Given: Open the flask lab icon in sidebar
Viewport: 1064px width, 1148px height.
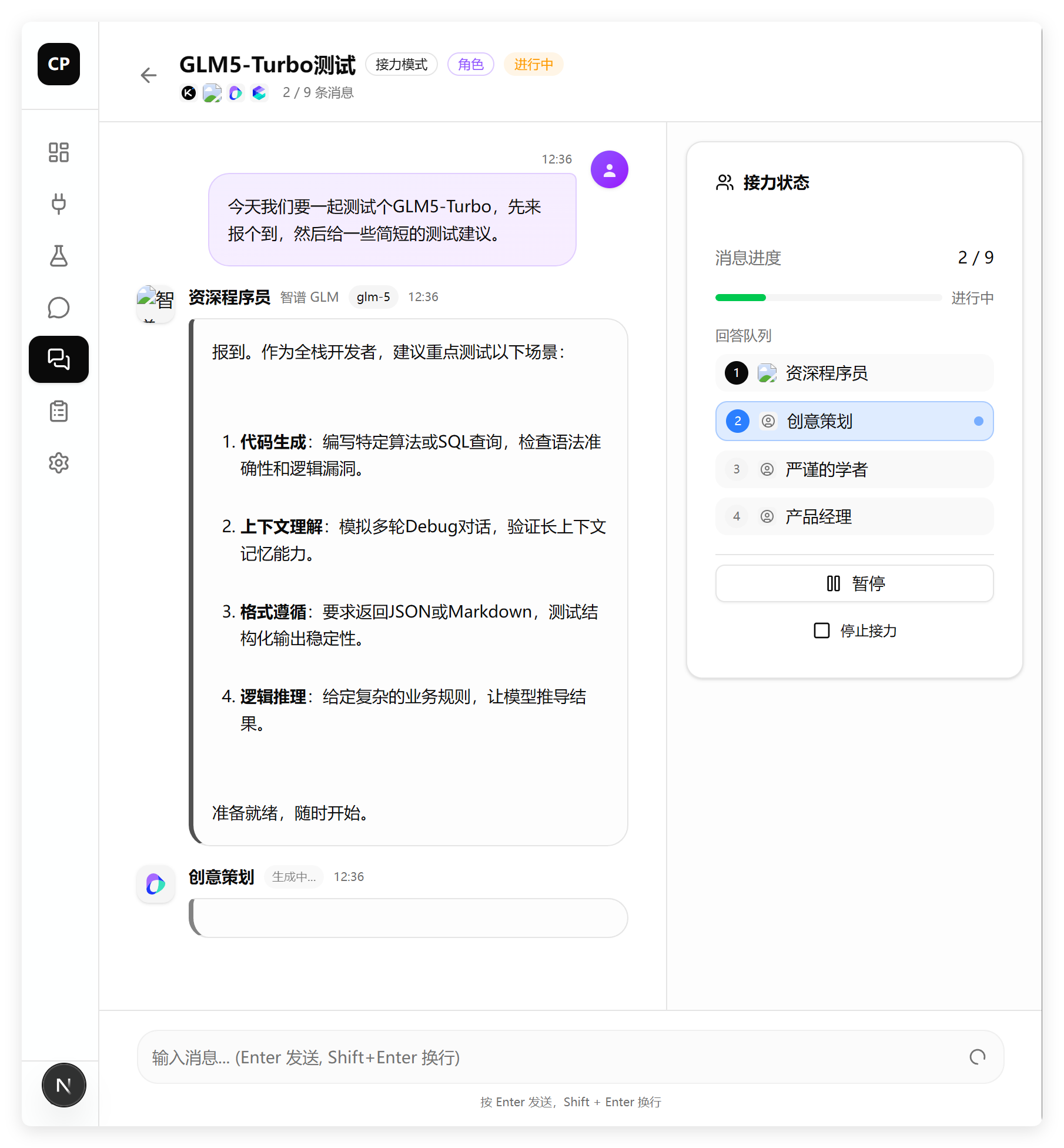Looking at the screenshot, I should tap(59, 256).
